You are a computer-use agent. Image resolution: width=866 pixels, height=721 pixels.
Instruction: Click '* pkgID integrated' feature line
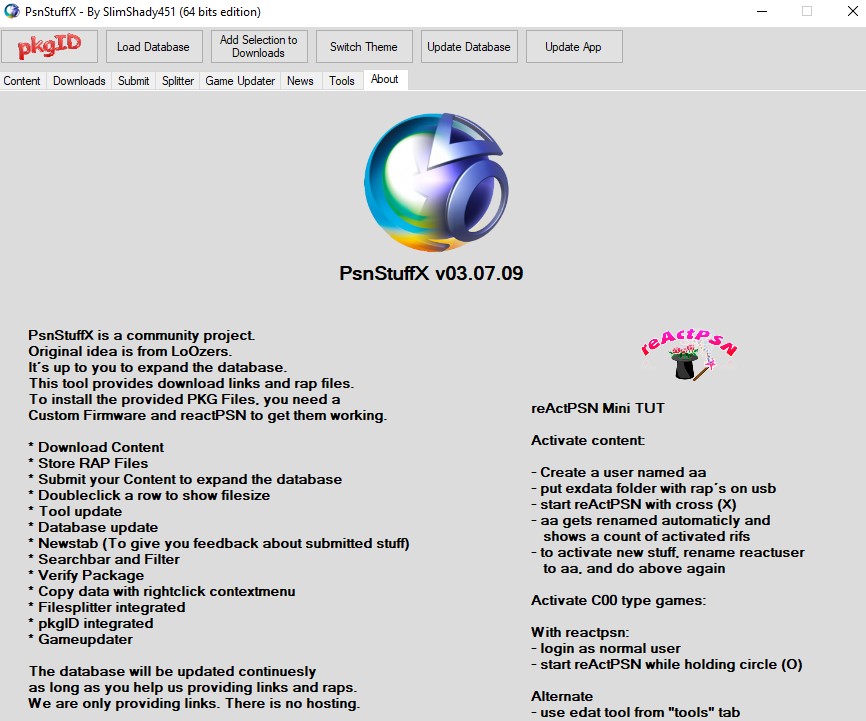coord(91,623)
